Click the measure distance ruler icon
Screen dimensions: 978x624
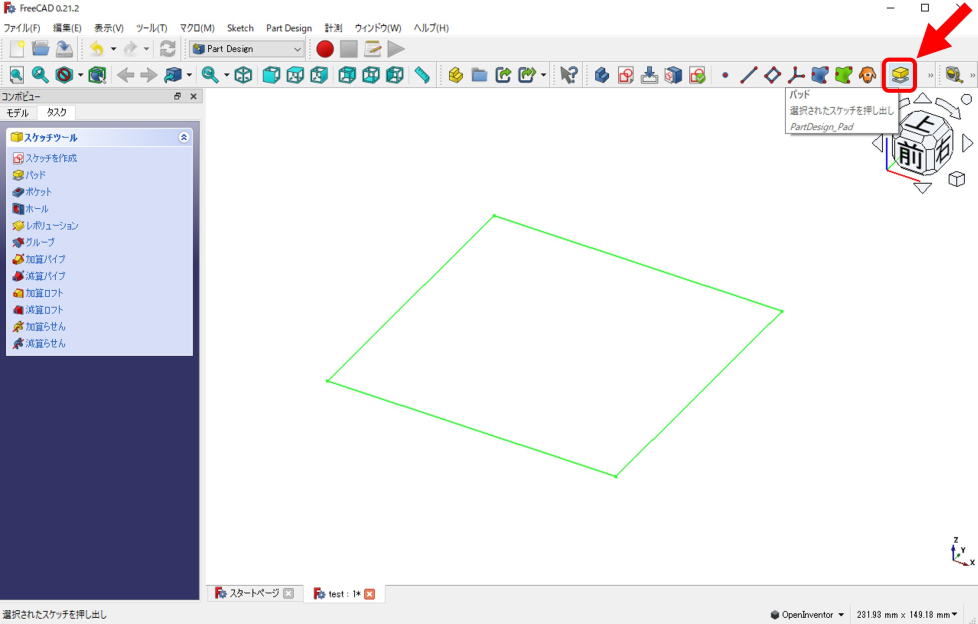(x=422, y=75)
